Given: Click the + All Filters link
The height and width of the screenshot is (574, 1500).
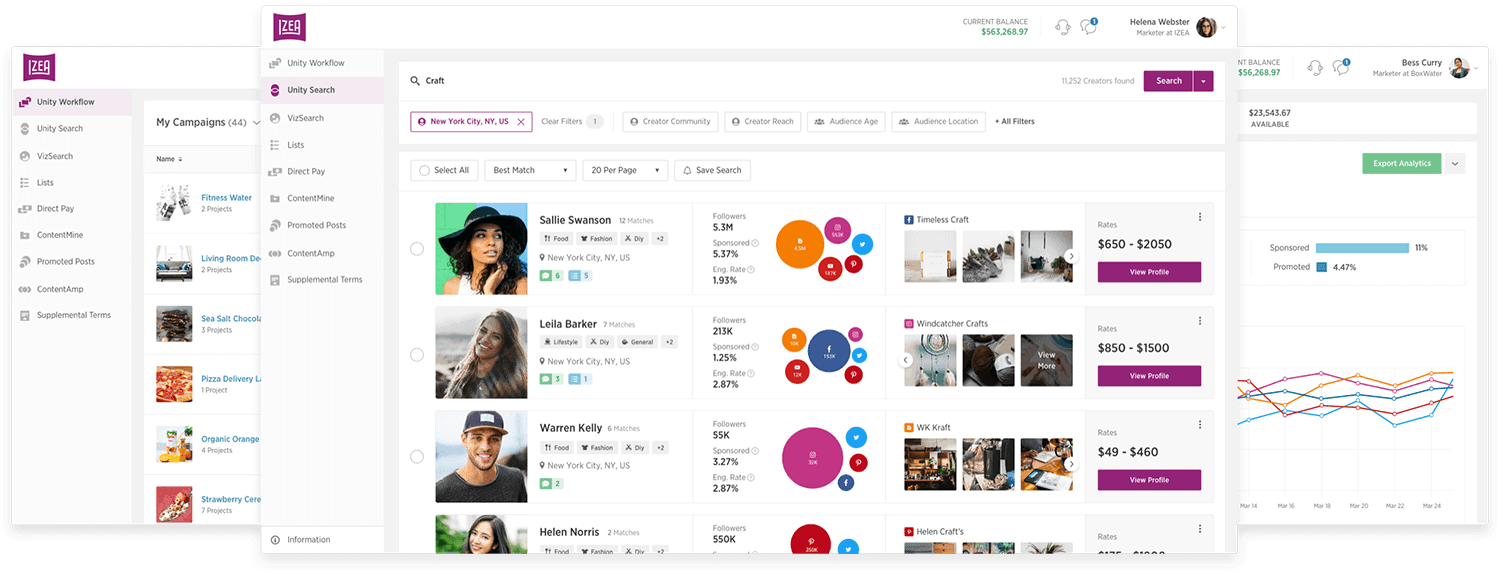Looking at the screenshot, I should (x=1015, y=122).
